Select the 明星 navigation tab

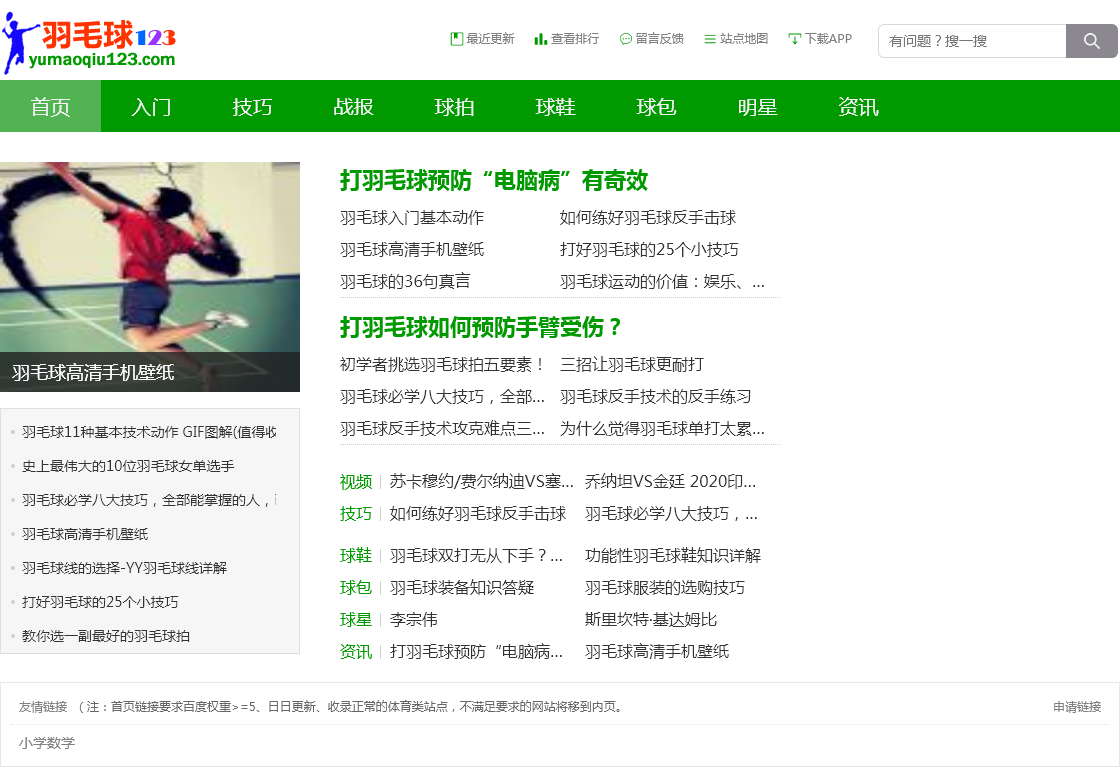[x=758, y=106]
